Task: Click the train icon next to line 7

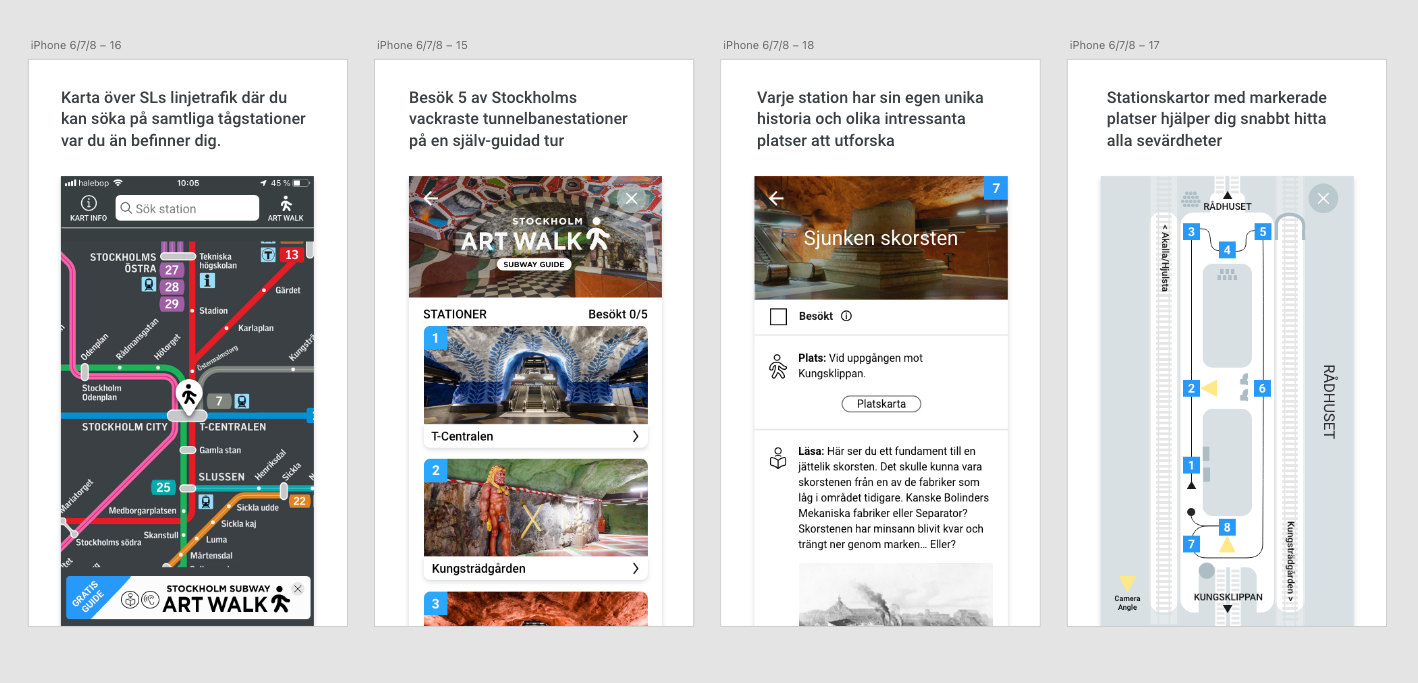Action: click(x=241, y=401)
